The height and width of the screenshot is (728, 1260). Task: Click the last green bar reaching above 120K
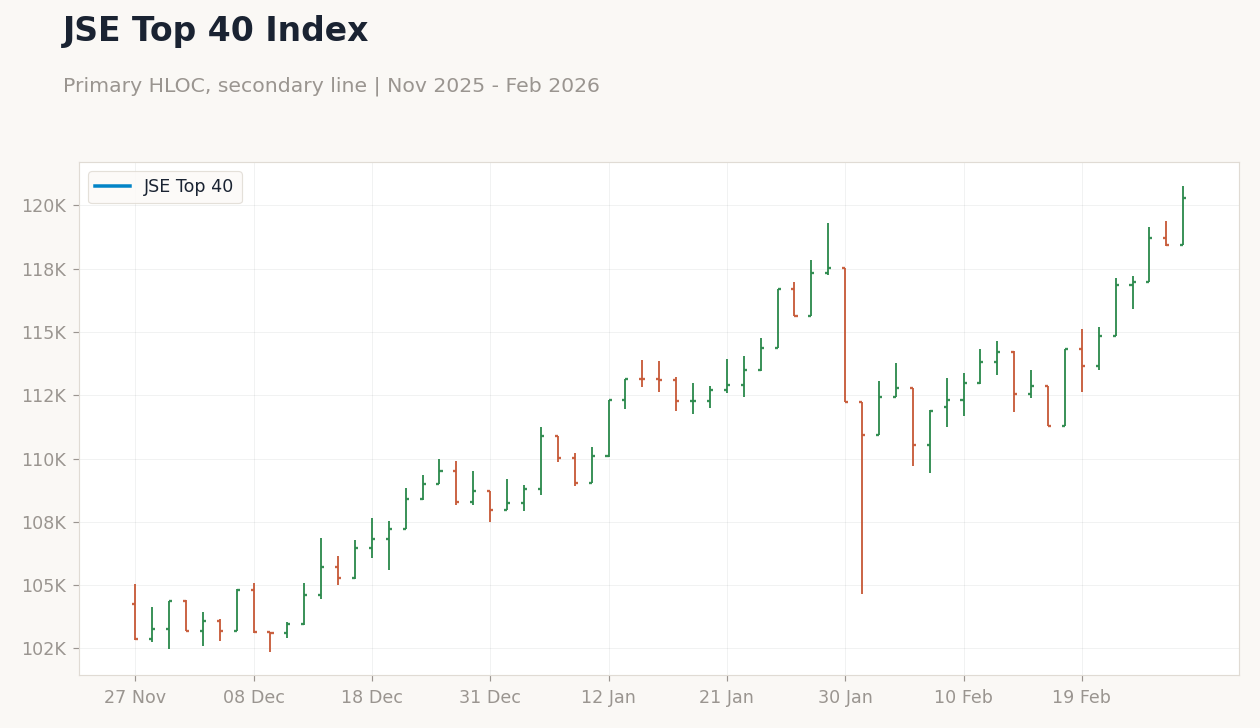click(x=1183, y=216)
